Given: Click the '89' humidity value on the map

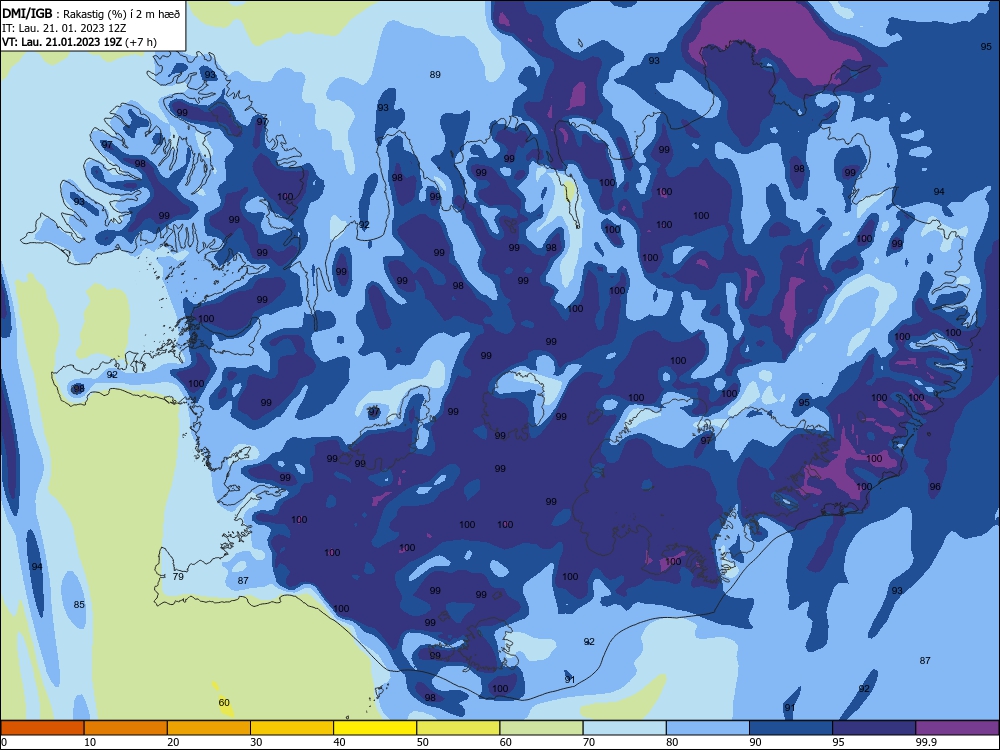Looking at the screenshot, I should [435, 75].
